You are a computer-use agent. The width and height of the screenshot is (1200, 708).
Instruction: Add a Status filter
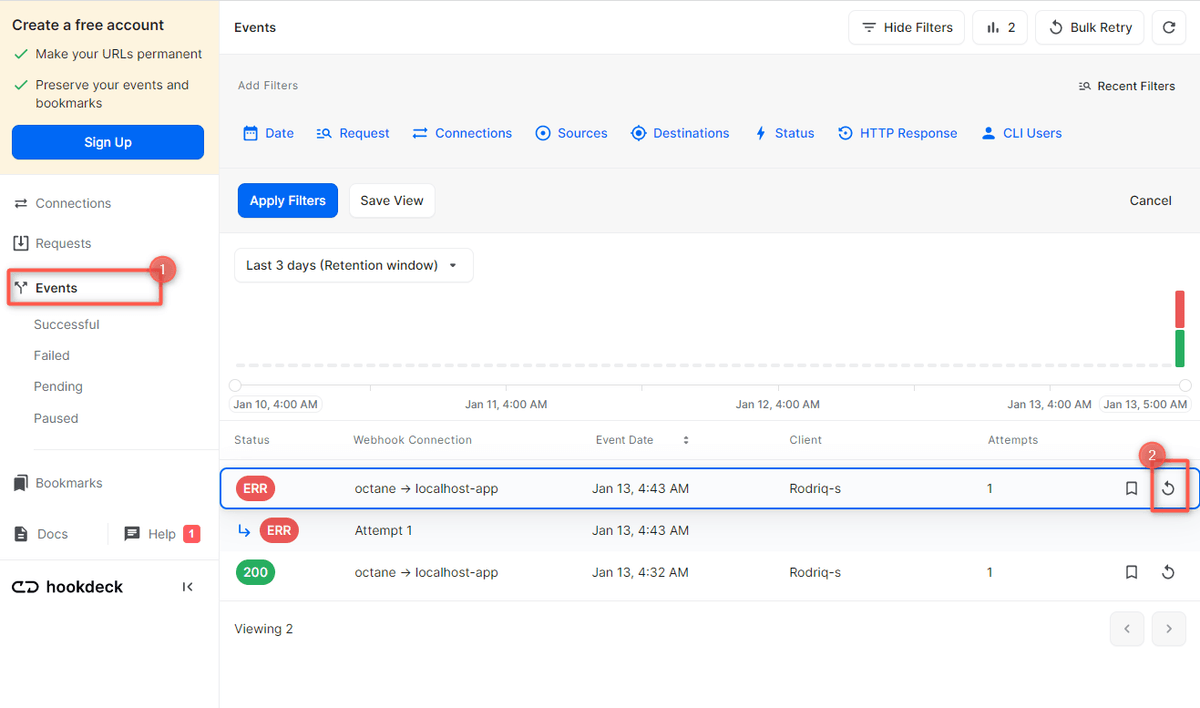click(784, 133)
